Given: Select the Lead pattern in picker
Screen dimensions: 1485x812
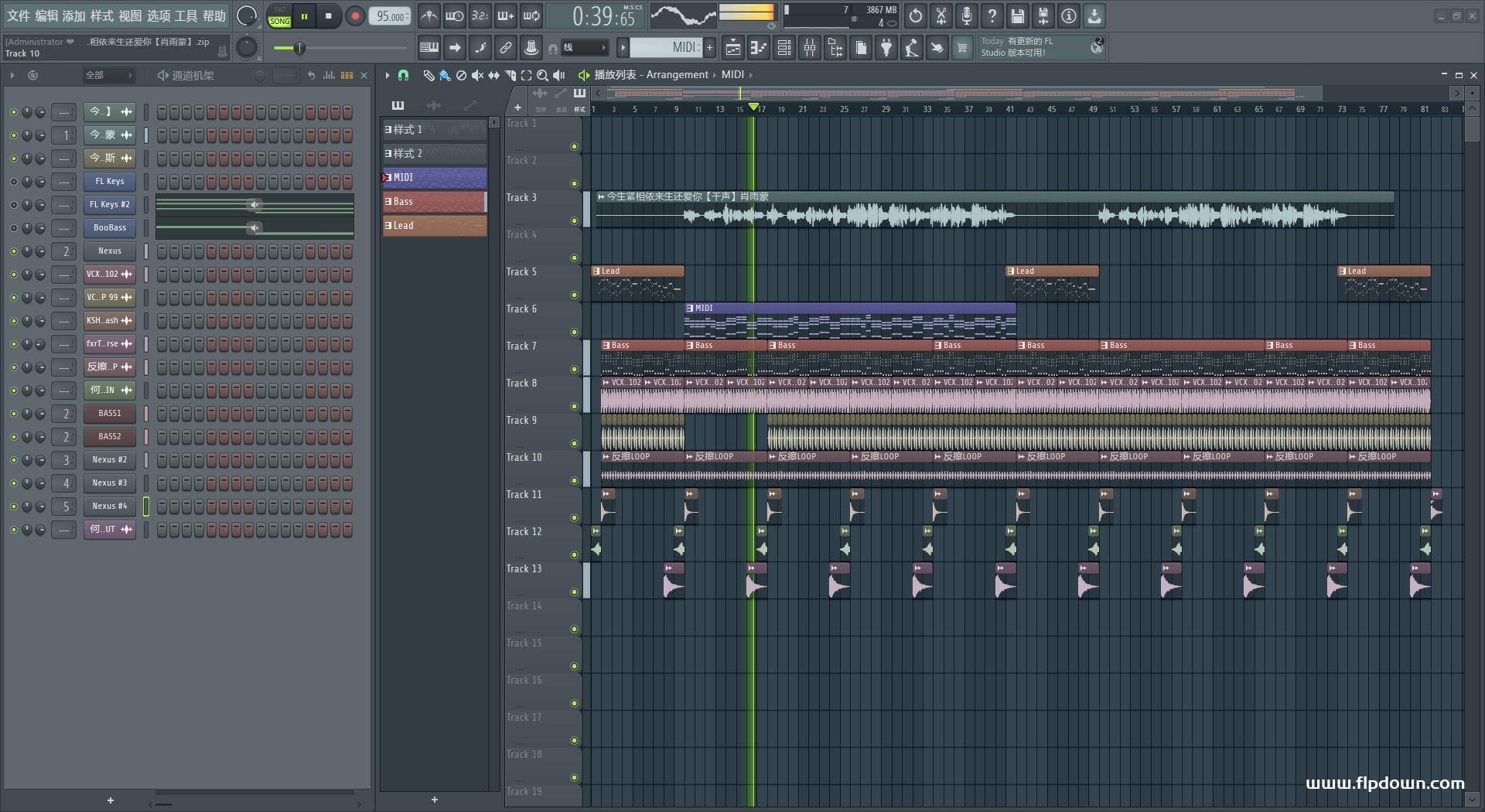Looking at the screenshot, I should click(x=434, y=226).
